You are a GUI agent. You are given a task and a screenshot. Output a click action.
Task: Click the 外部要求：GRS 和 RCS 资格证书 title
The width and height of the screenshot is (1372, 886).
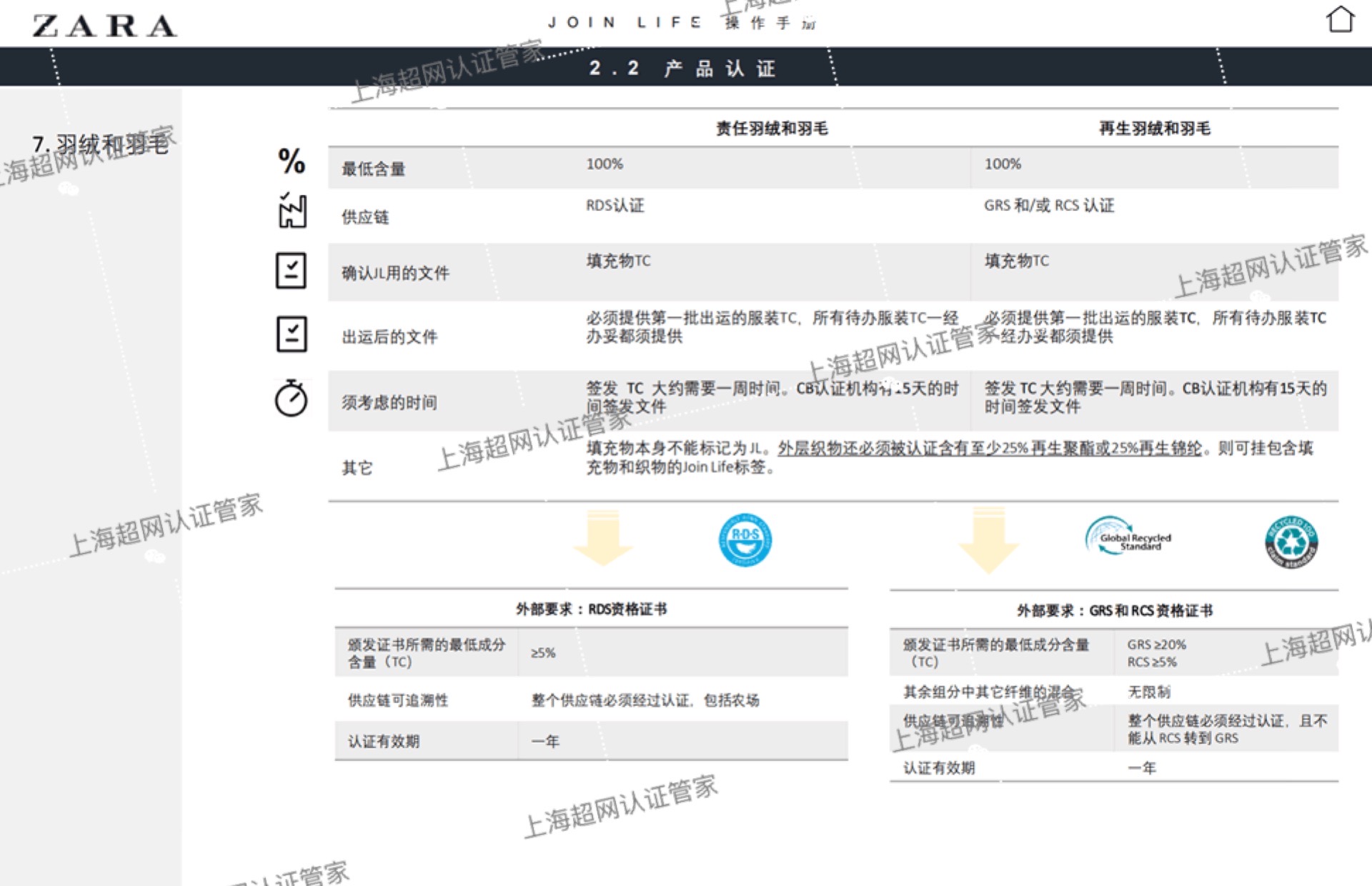click(1115, 611)
